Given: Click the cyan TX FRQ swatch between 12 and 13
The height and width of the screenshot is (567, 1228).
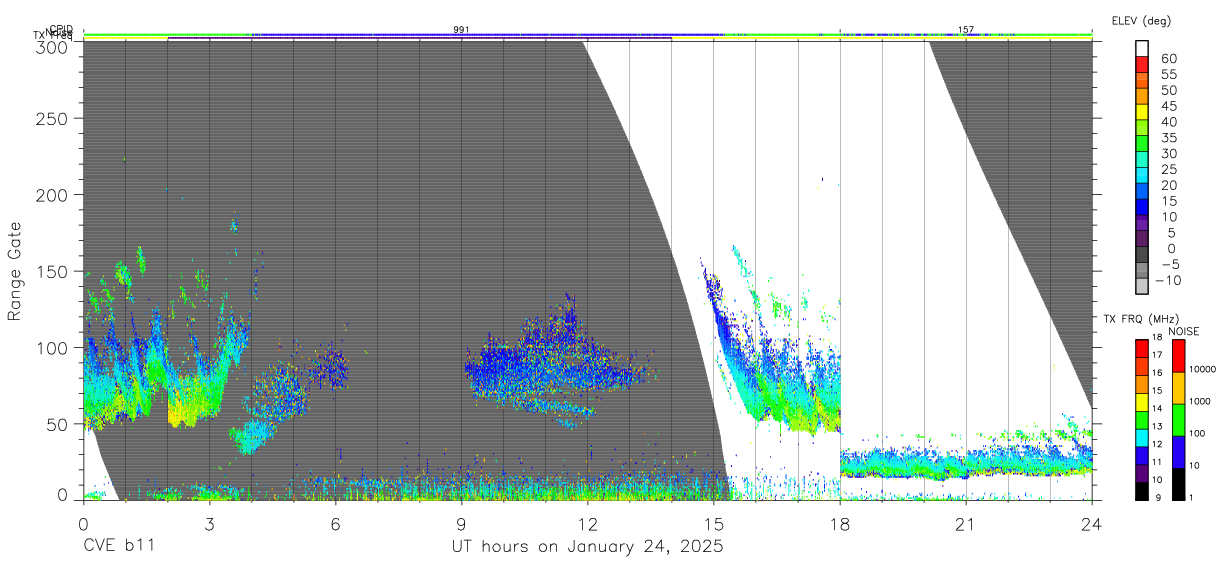Looking at the screenshot, I should coord(1142,436).
